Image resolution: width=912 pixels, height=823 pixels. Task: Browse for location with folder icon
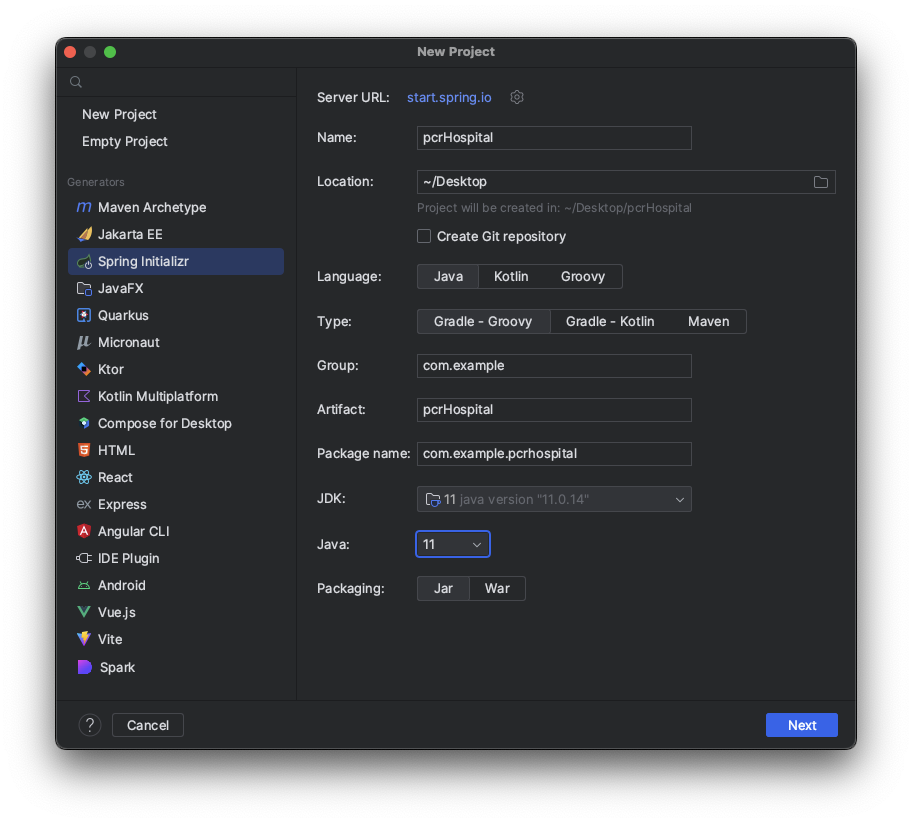point(821,182)
